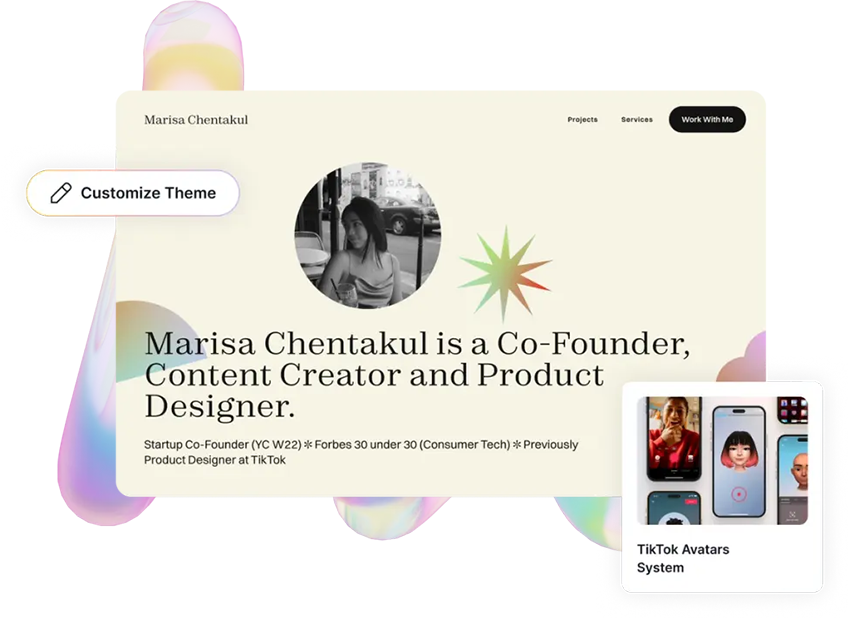
Task: Click the first asterisk separator after YC W22
Action: pyautogui.click(x=308, y=445)
